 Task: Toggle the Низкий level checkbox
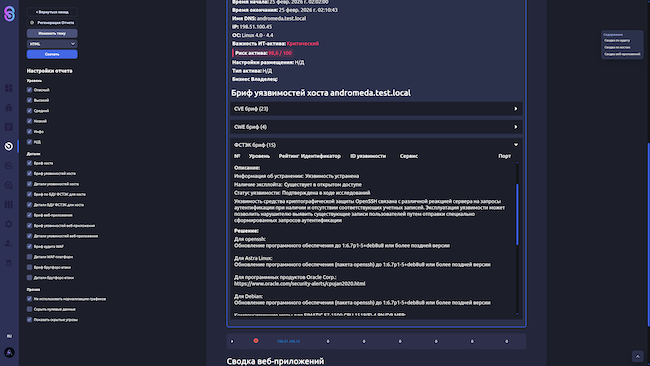tap(29, 121)
